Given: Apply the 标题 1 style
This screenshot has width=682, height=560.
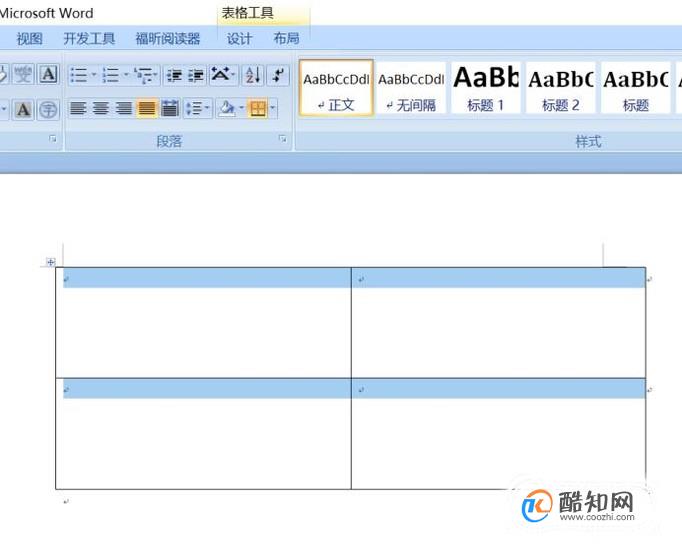Looking at the screenshot, I should [x=486, y=88].
